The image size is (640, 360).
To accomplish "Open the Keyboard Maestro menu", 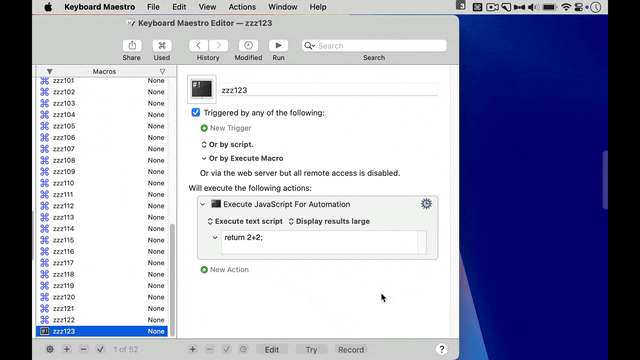I will pos(100,7).
